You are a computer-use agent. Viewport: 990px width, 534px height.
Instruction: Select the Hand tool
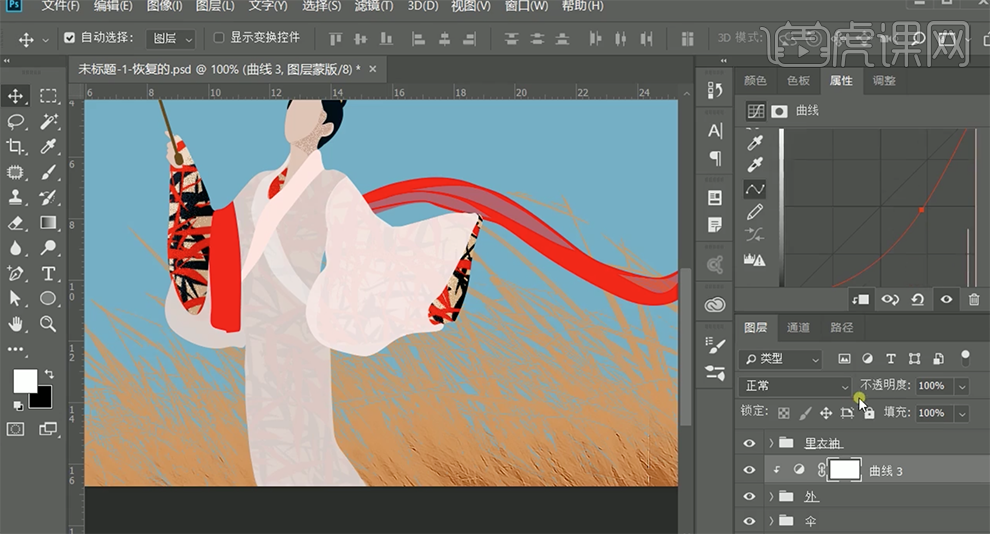click(16, 324)
